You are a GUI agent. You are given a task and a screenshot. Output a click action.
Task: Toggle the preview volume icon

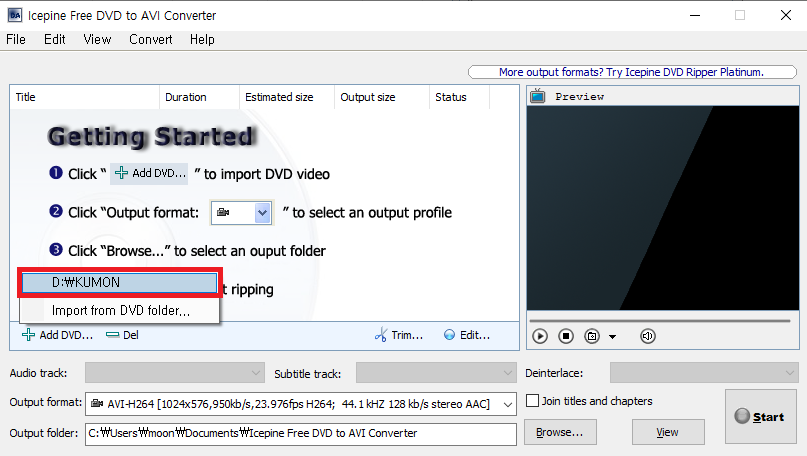(647, 336)
